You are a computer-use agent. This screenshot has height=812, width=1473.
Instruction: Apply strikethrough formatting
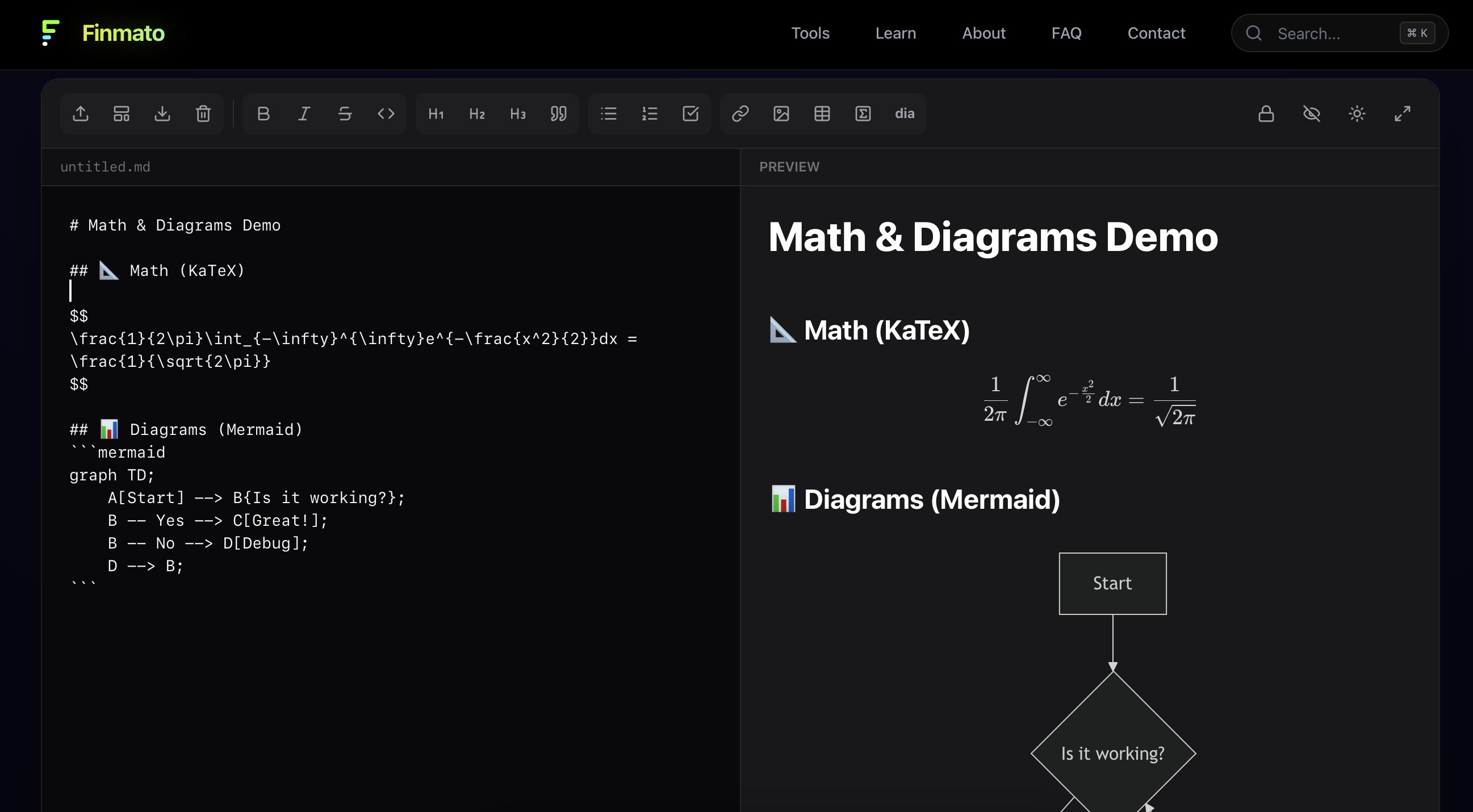[345, 114]
